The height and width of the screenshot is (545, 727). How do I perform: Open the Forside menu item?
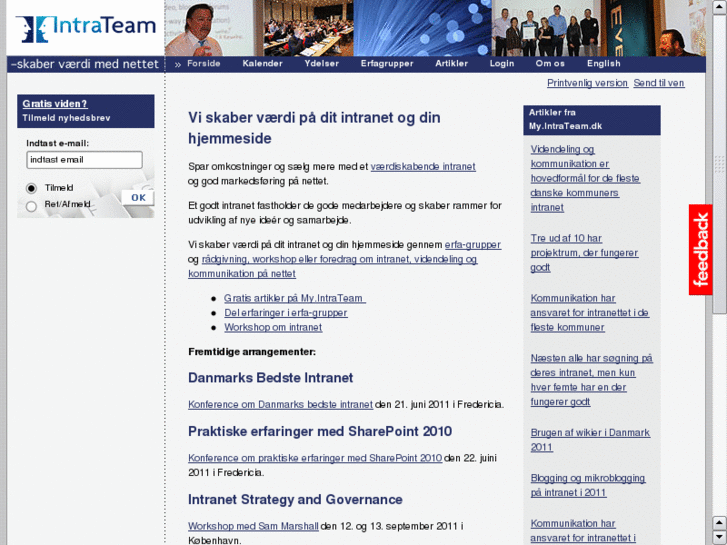tap(204, 64)
